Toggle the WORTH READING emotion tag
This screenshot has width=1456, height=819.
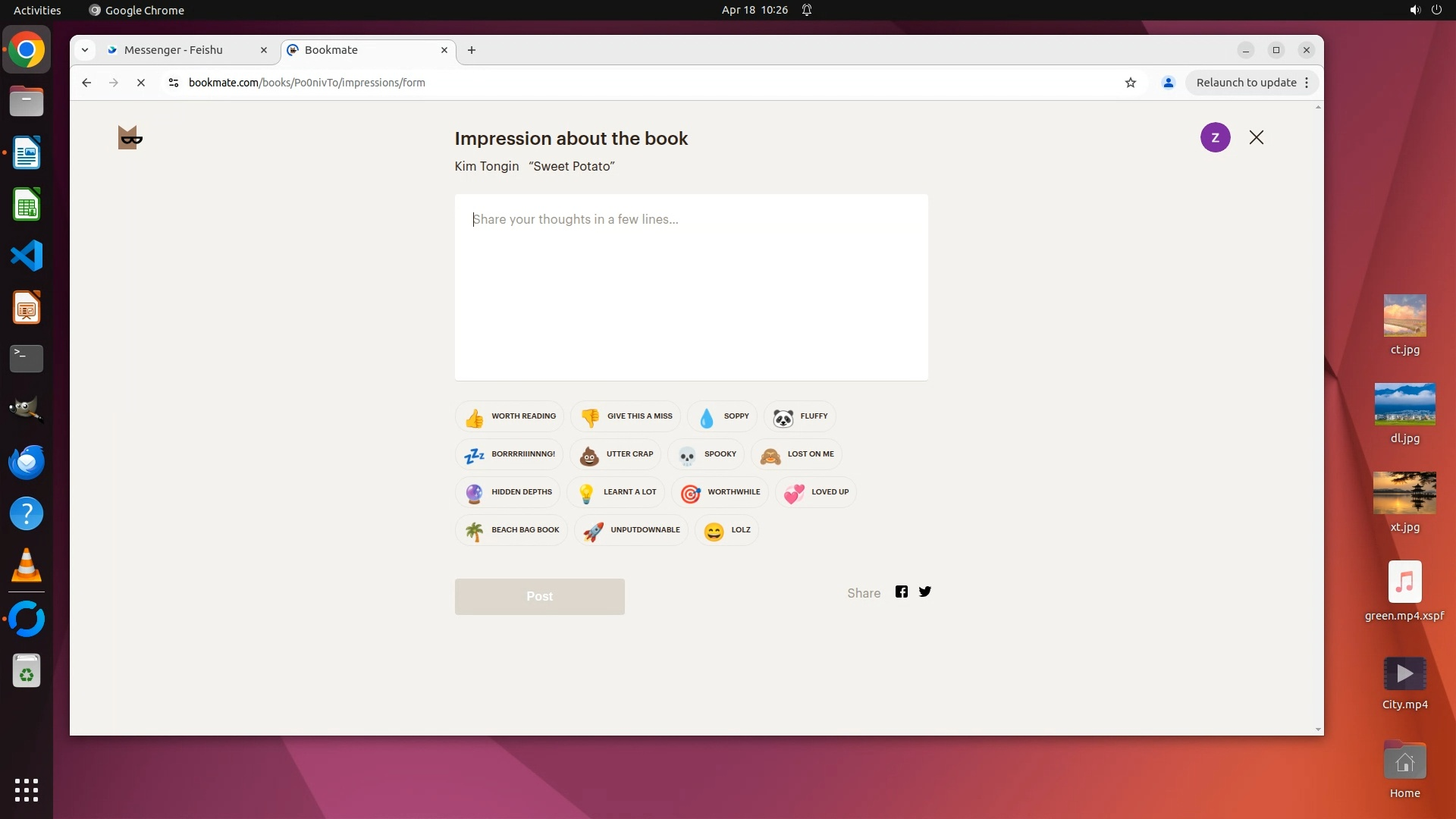tap(510, 416)
